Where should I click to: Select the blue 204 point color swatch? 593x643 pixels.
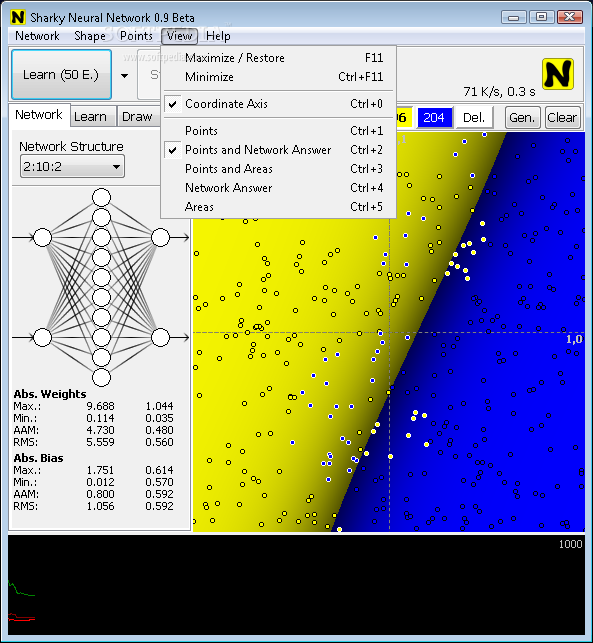pyautogui.click(x=434, y=118)
